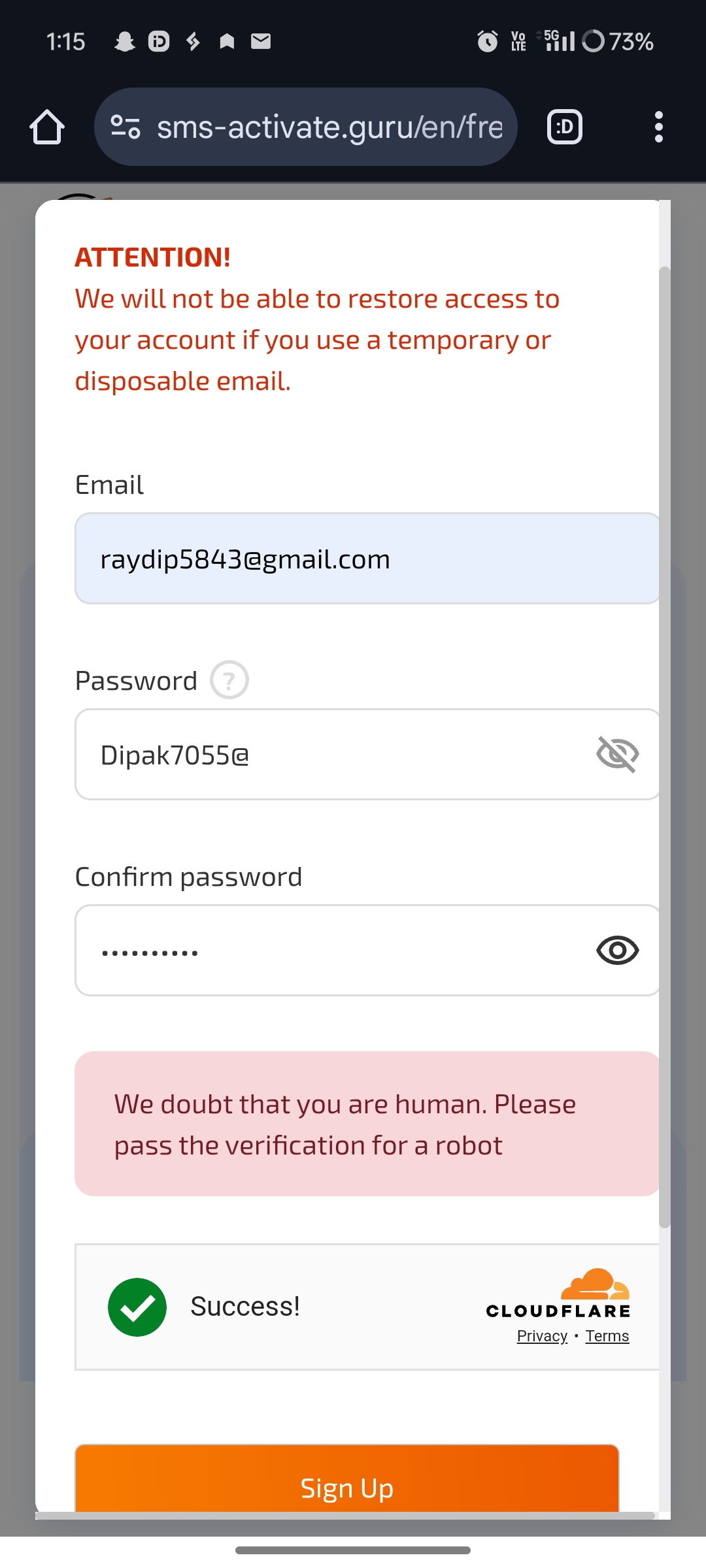The height and width of the screenshot is (1568, 706).
Task: Tap the Cloudflare logo
Action: pyautogui.click(x=558, y=1294)
